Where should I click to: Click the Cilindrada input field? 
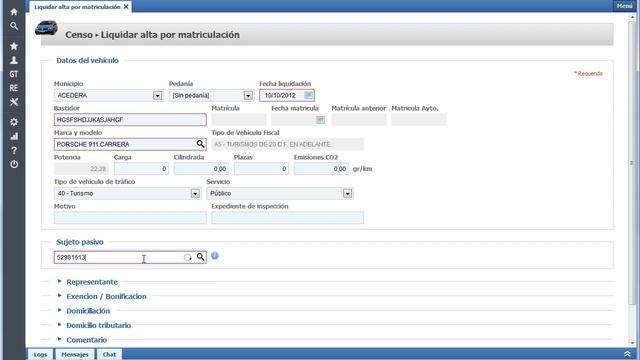coord(201,169)
